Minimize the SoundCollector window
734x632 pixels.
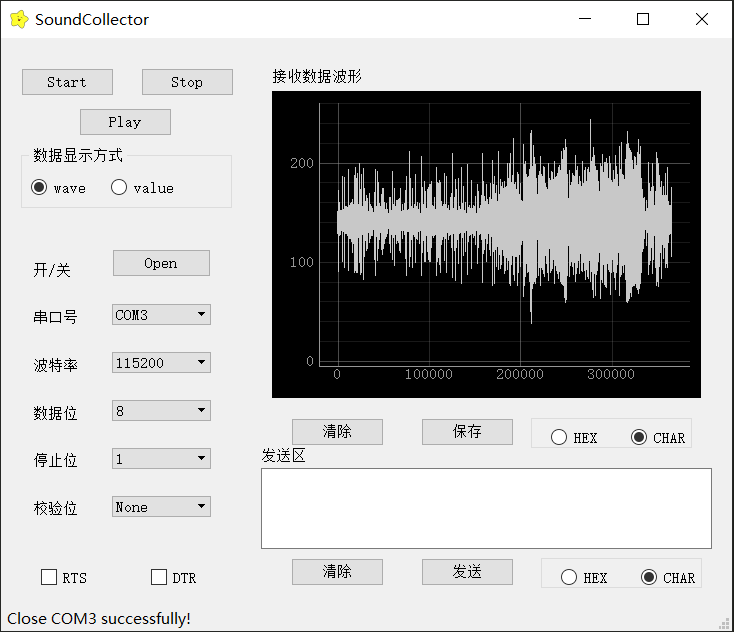click(585, 19)
